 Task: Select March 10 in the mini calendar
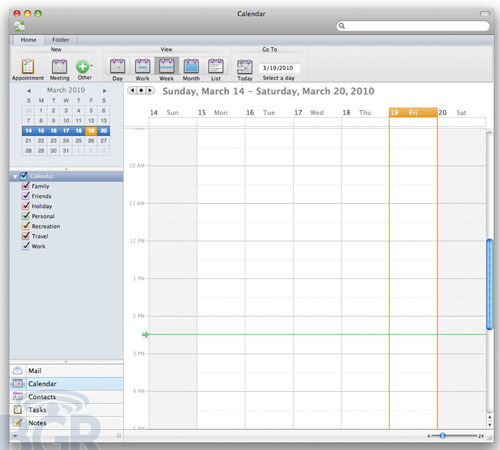[66, 121]
